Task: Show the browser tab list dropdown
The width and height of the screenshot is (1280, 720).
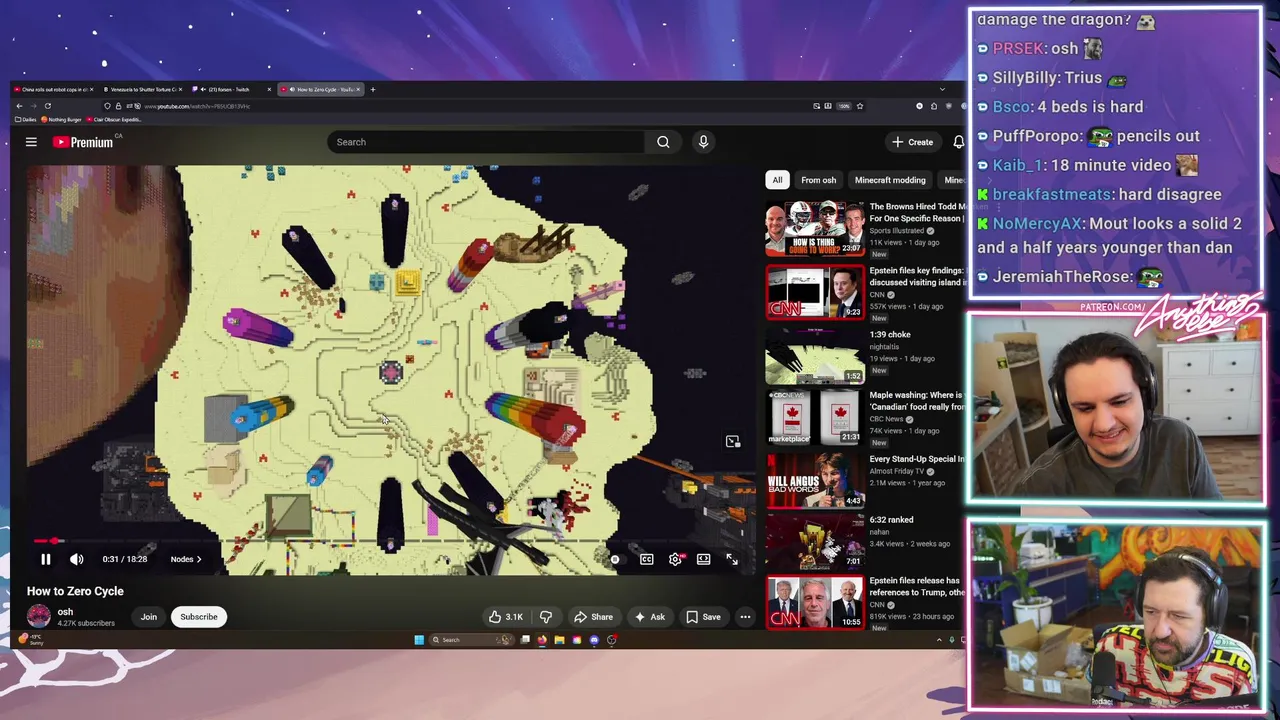Action: click(942, 89)
